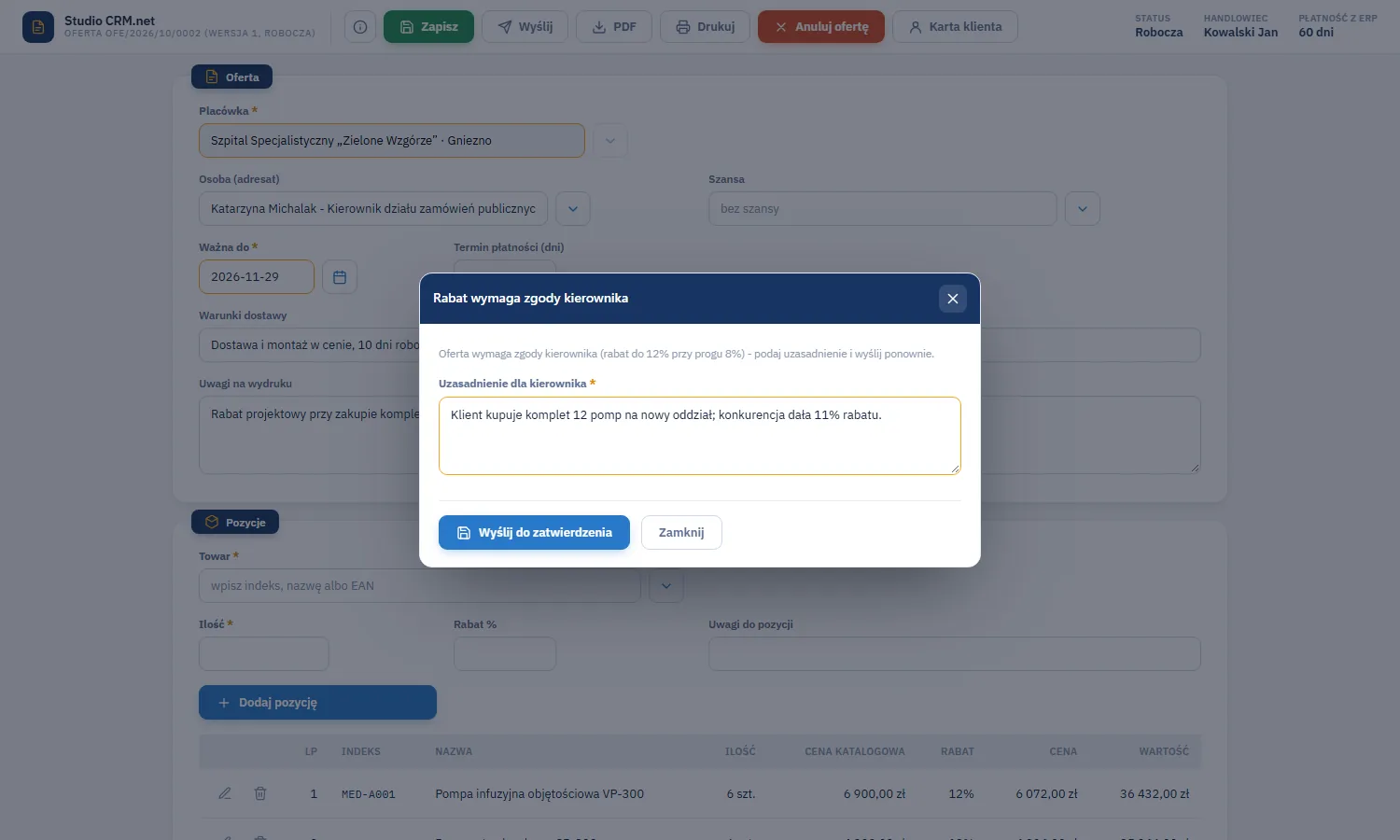Expand the Placówka dropdown chevron
This screenshot has width=1400, height=840.
point(610,141)
